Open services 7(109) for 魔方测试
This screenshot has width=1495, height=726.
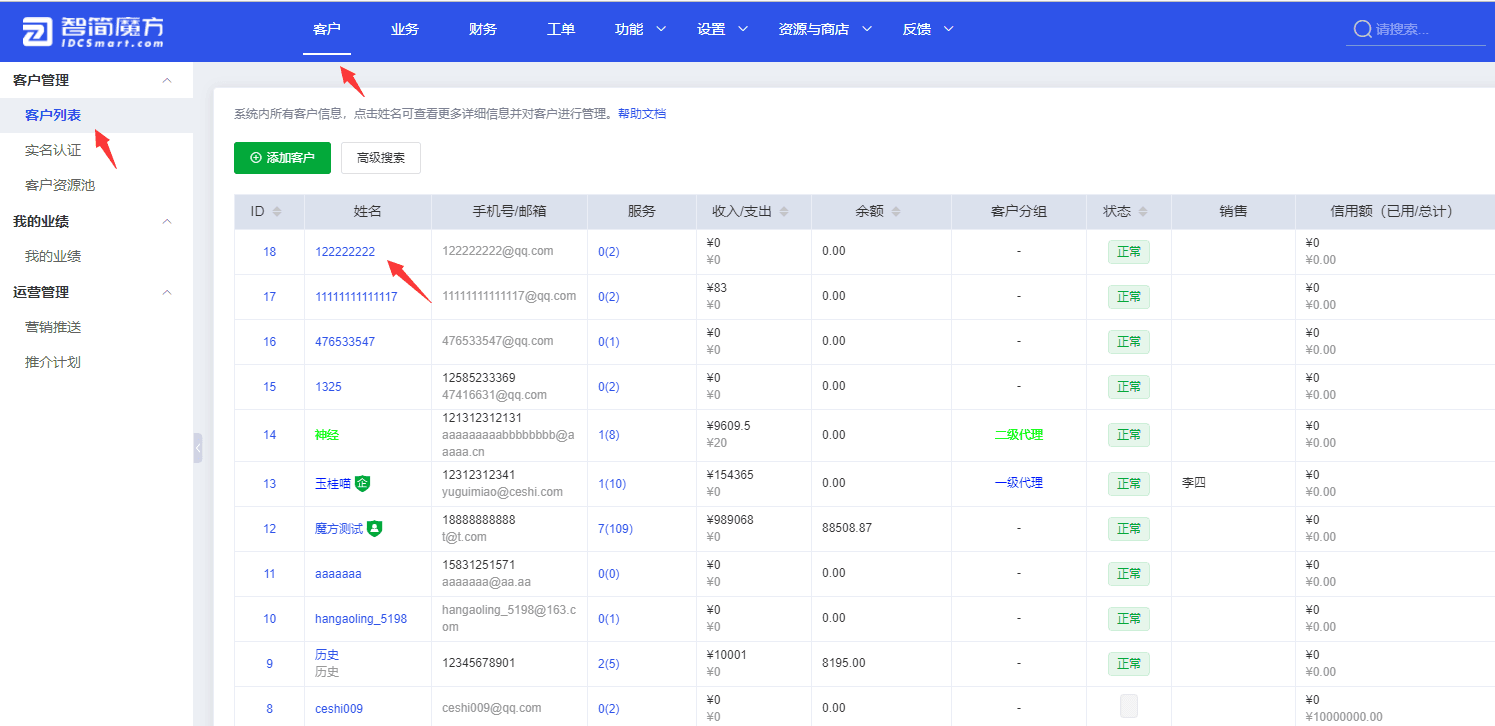coord(615,529)
